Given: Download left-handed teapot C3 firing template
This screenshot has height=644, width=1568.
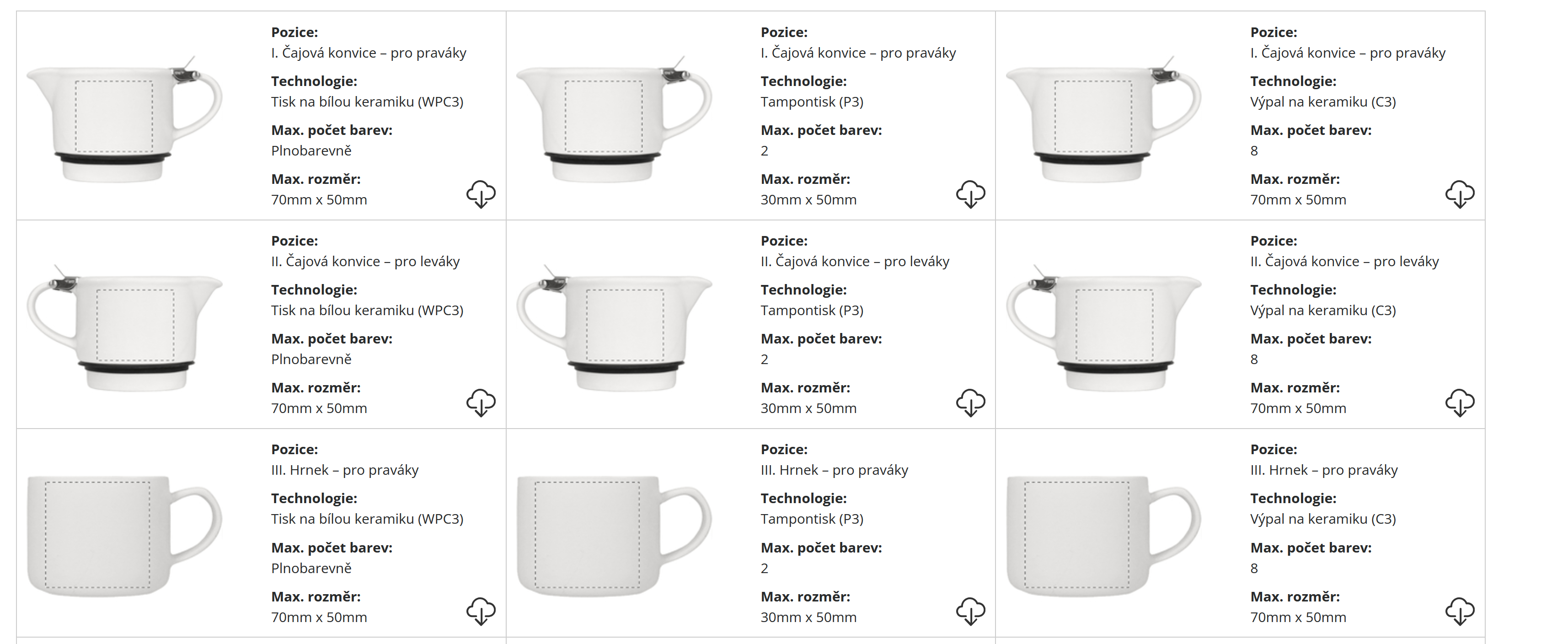Looking at the screenshot, I should click(x=1460, y=403).
